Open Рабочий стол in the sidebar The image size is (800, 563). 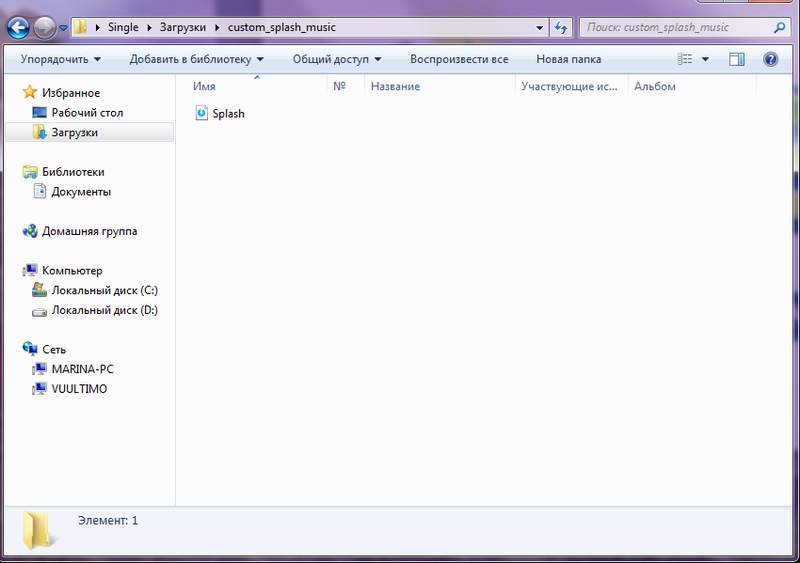[87, 113]
